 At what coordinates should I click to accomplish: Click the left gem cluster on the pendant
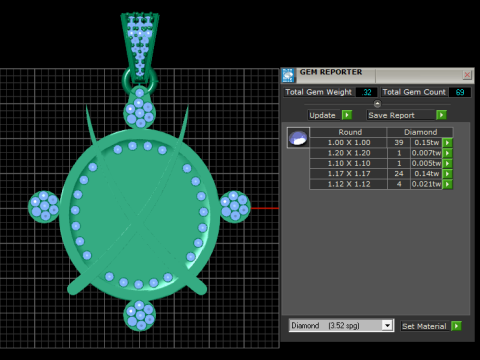click(44, 207)
